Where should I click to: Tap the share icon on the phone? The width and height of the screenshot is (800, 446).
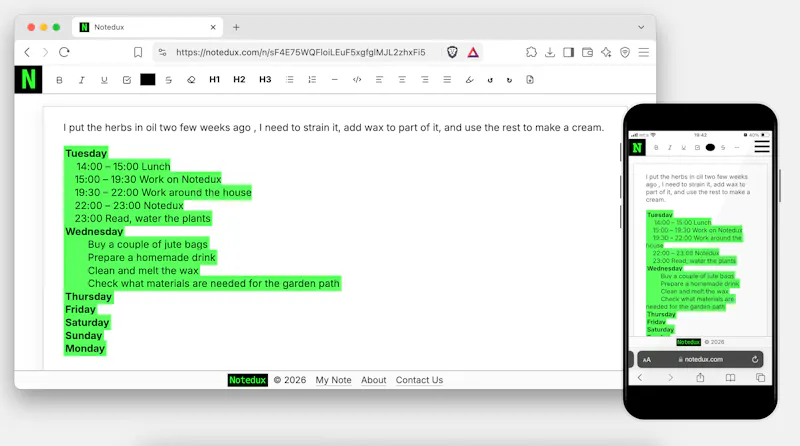701,378
